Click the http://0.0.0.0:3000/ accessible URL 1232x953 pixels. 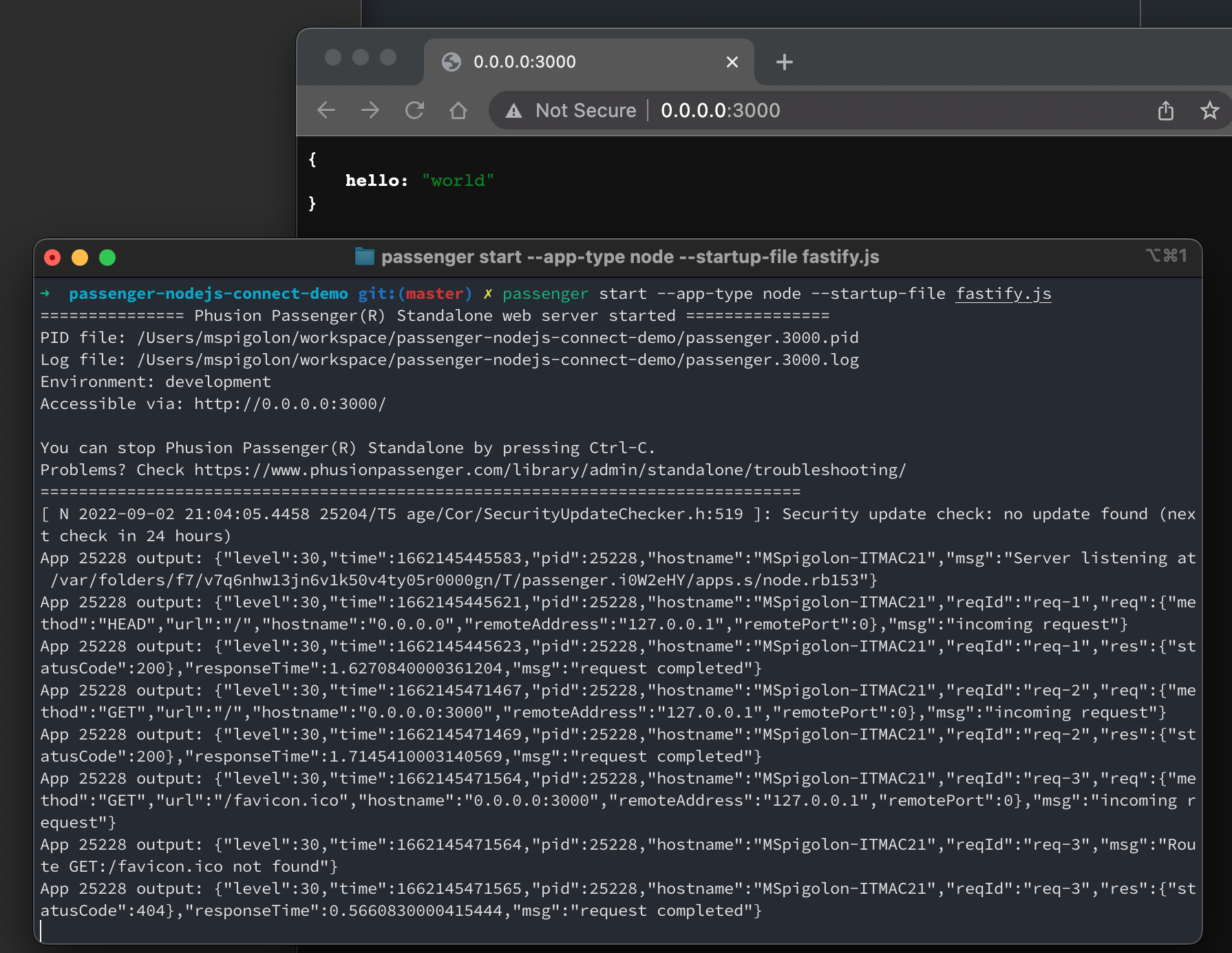[290, 404]
